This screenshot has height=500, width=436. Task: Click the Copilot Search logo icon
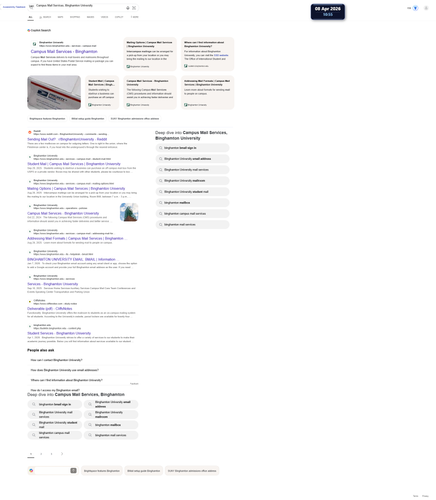coord(29,30)
